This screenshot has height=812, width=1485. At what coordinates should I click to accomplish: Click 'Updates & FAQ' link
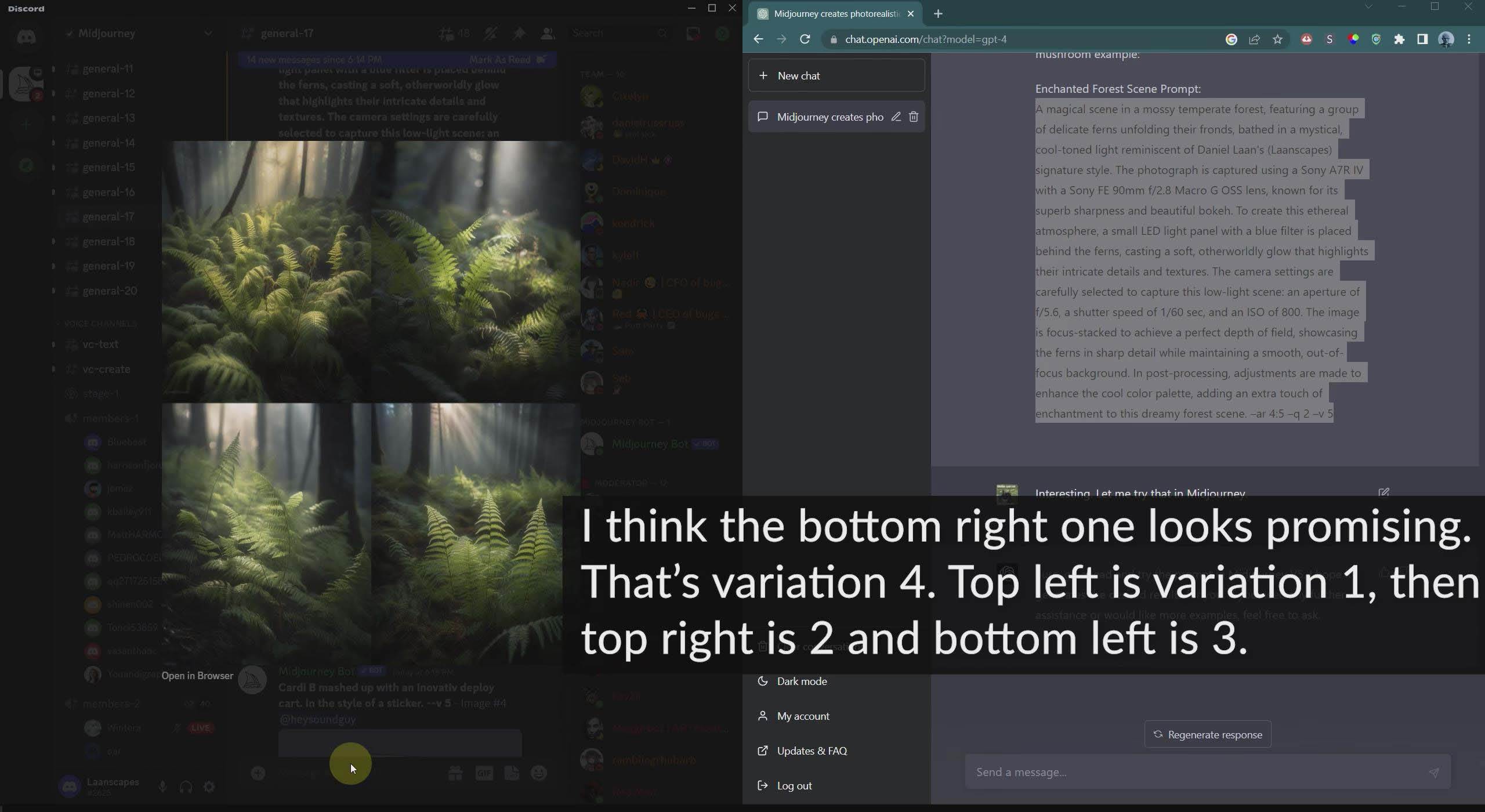pyautogui.click(x=811, y=750)
